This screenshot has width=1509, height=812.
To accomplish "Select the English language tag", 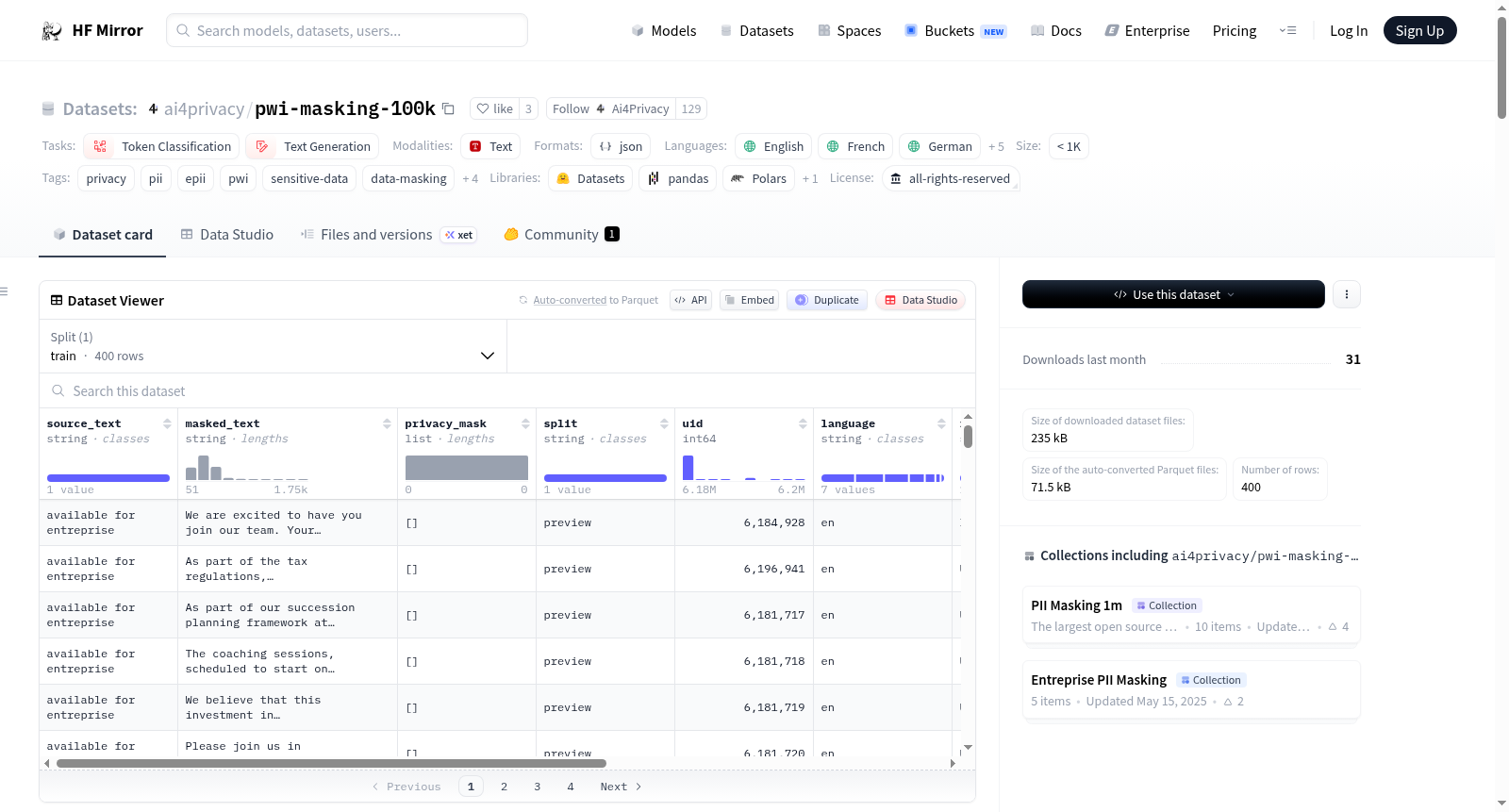I will 773,147.
